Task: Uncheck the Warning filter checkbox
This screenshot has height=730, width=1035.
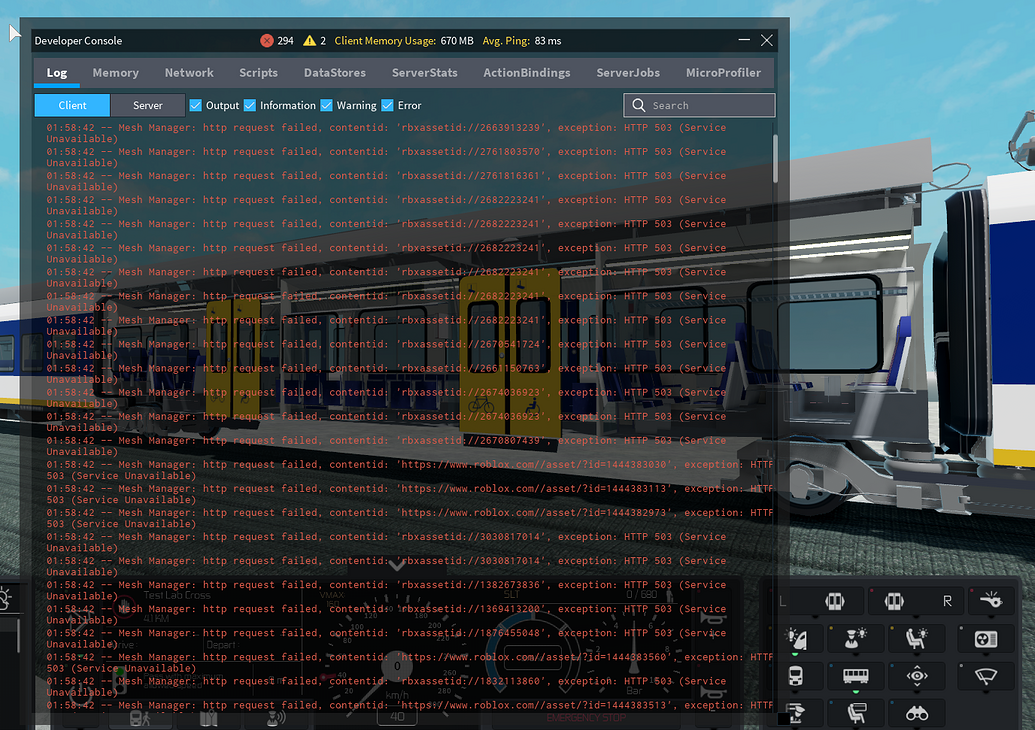Action: (x=326, y=105)
